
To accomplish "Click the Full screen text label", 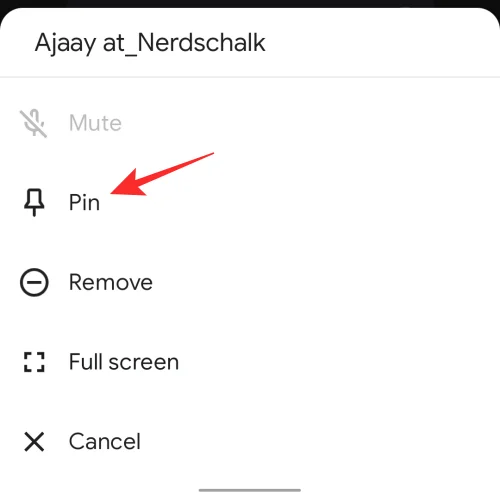I will [x=124, y=362].
